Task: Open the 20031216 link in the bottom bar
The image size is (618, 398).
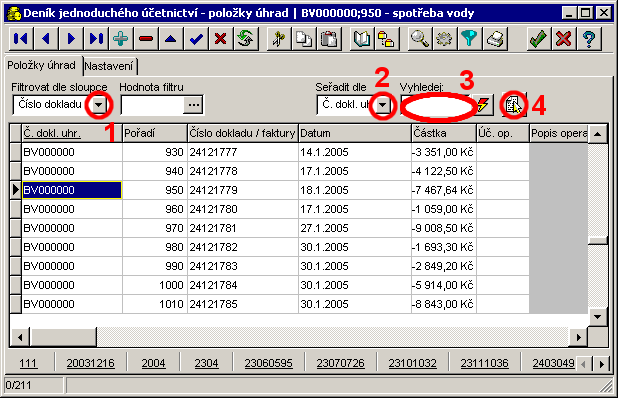Action: (x=90, y=363)
